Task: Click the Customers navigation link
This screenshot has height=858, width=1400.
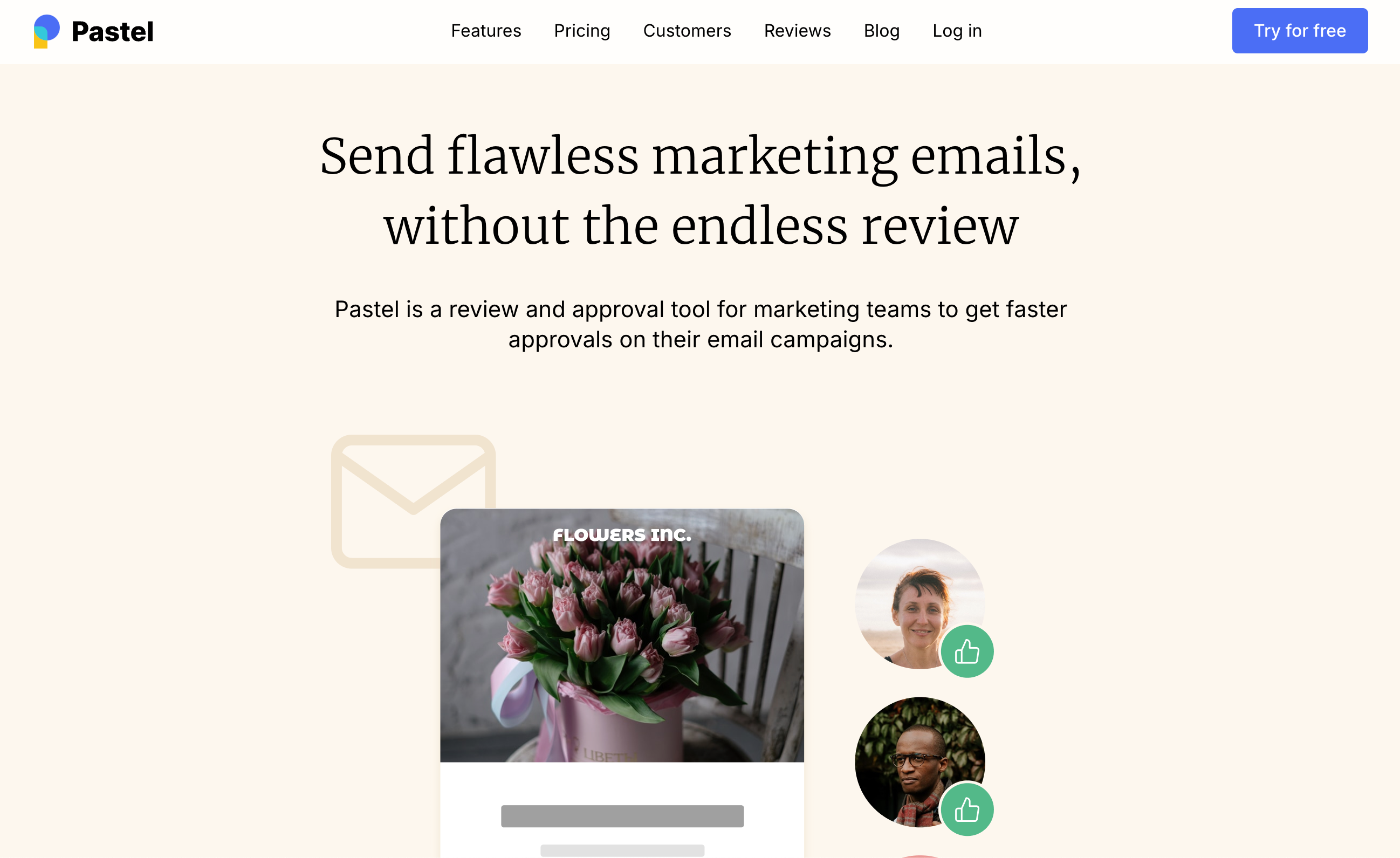Action: (687, 30)
